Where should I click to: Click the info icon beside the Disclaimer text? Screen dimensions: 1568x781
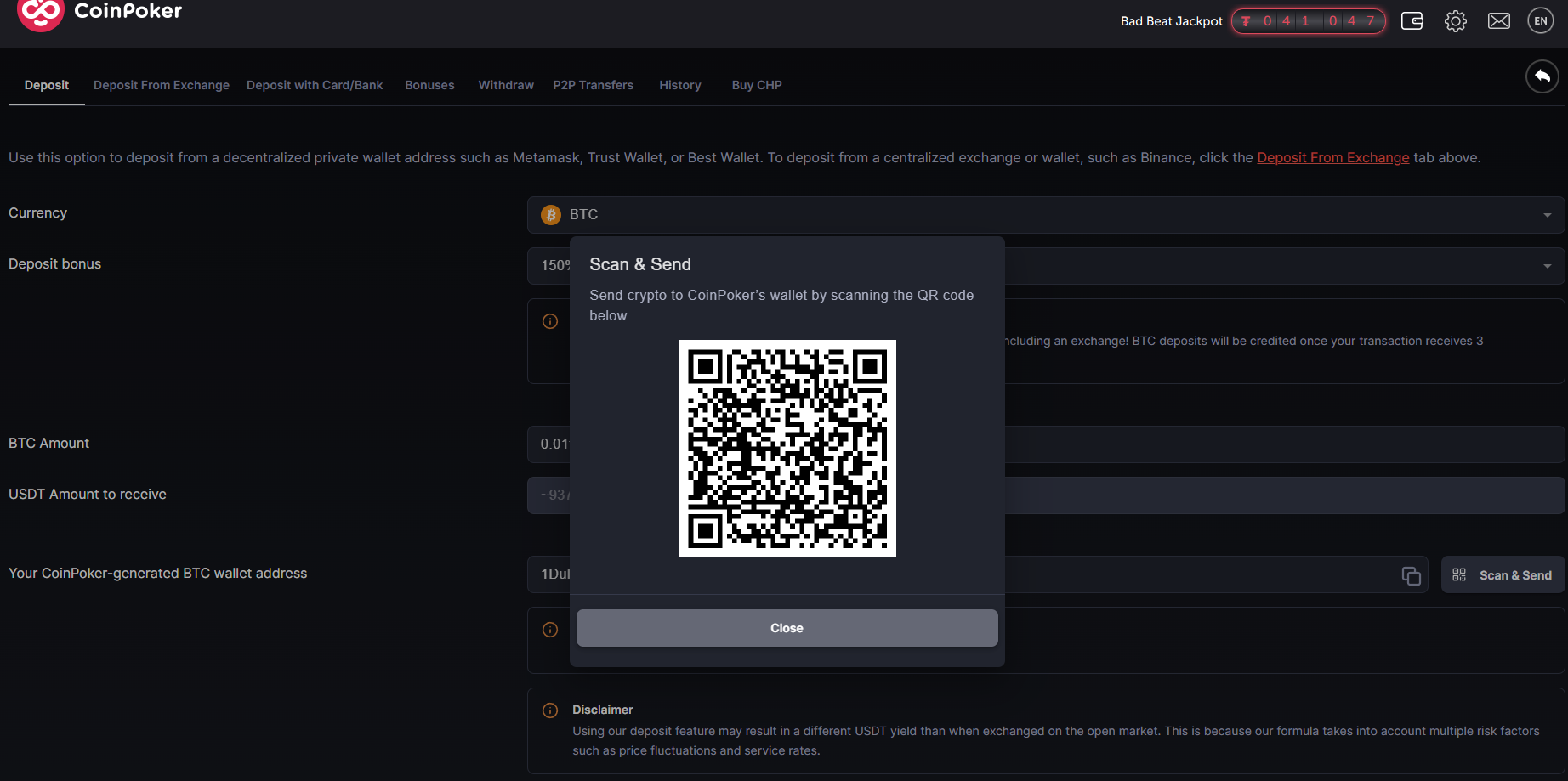click(x=549, y=710)
